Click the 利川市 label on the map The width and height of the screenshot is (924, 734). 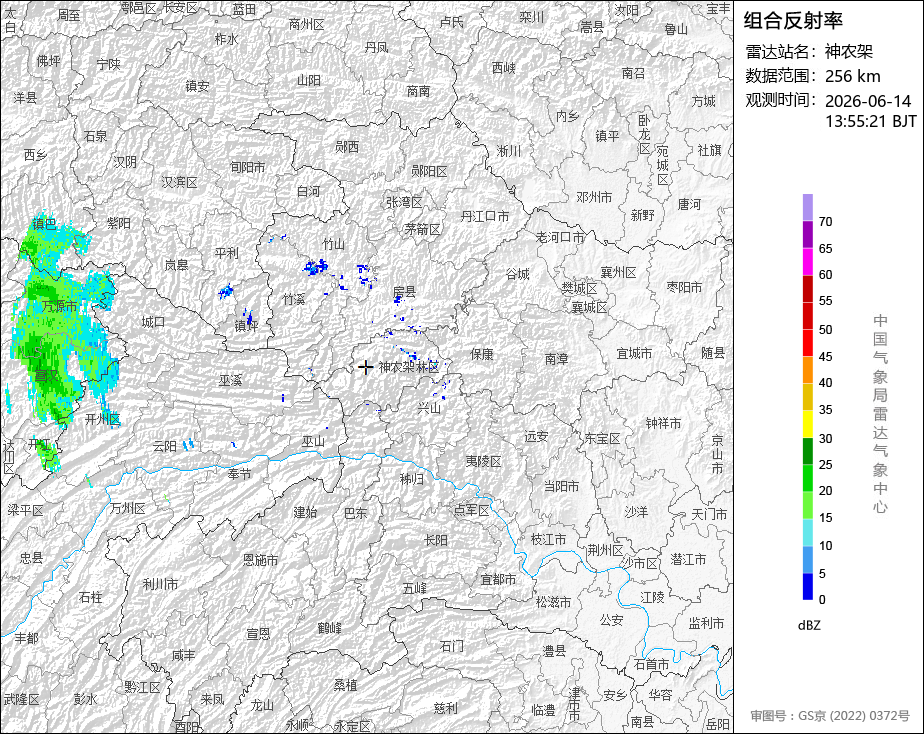[160, 584]
